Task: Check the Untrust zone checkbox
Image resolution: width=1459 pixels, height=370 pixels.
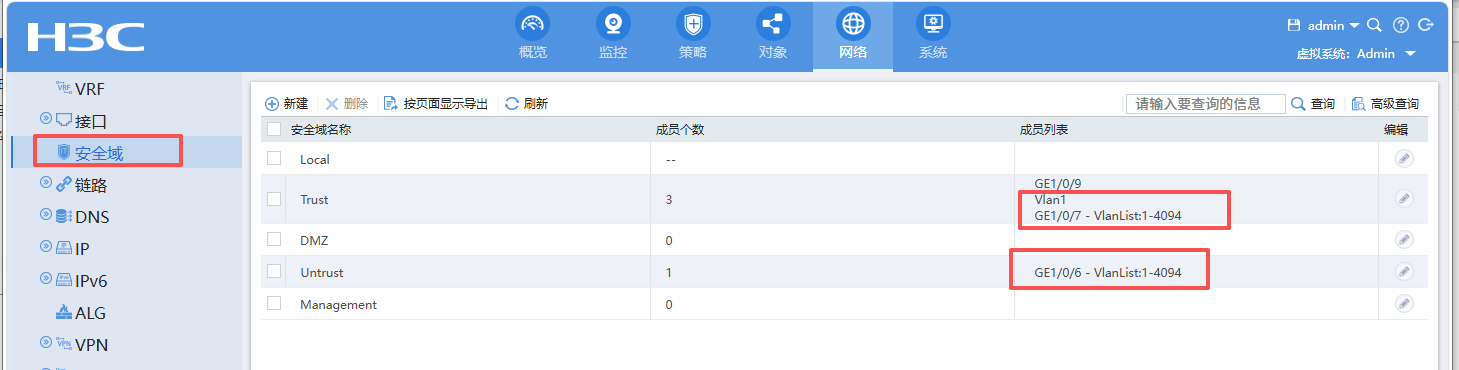Action: point(274,272)
